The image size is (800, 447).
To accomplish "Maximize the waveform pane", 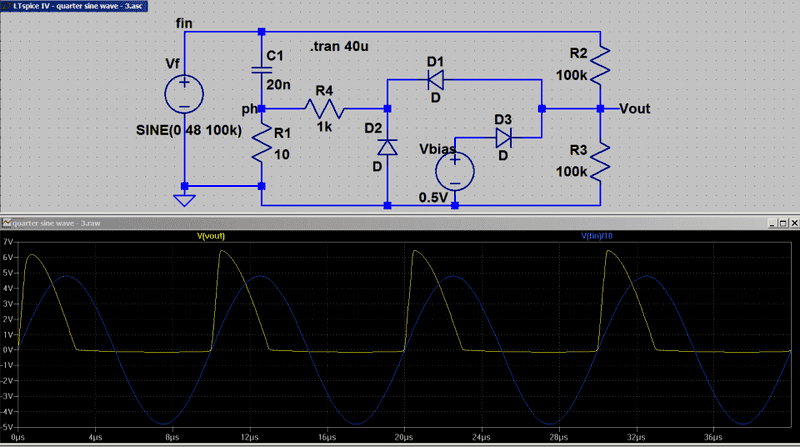I will [x=784, y=223].
